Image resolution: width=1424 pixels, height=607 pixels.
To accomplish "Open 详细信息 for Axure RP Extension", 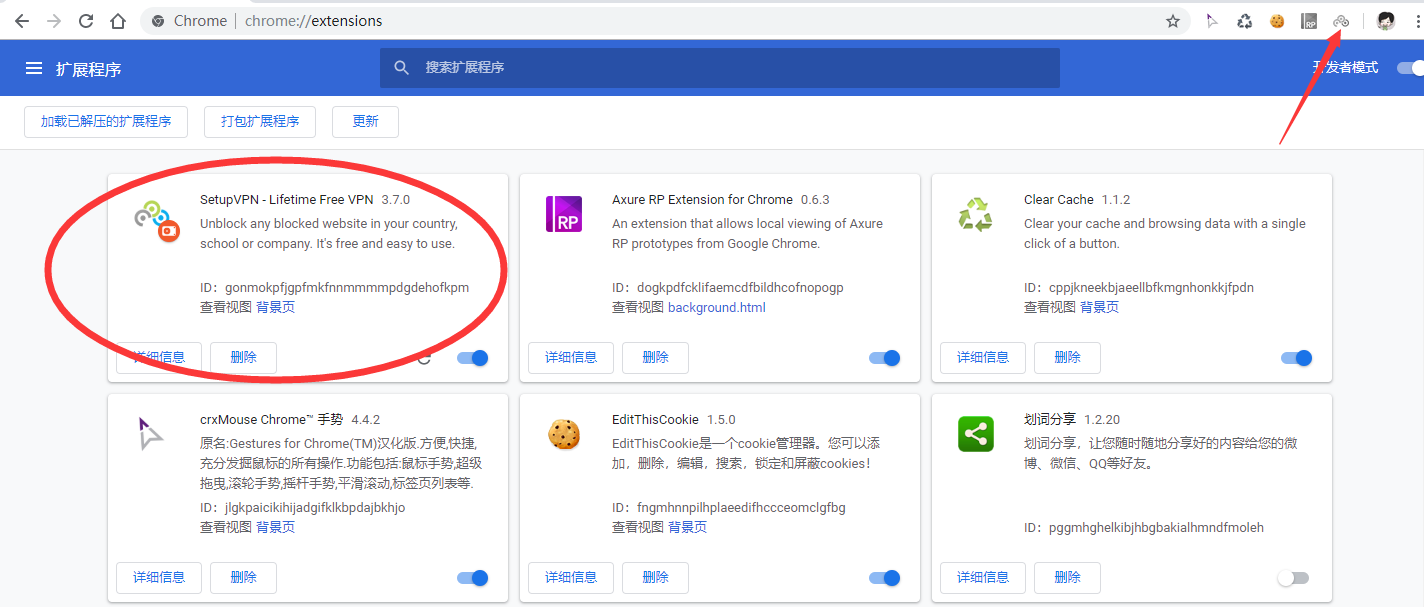I will [571, 358].
